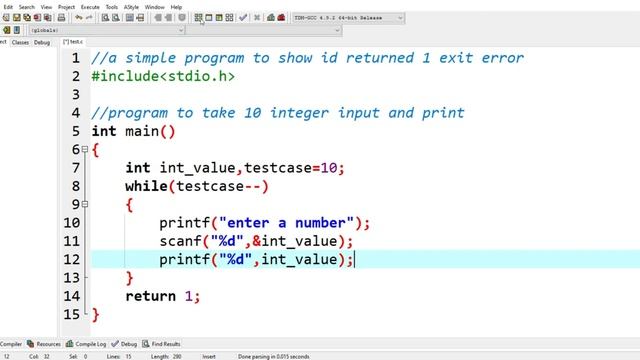Click the Rebuild All icon
640x360 pixels.
[x=229, y=18]
